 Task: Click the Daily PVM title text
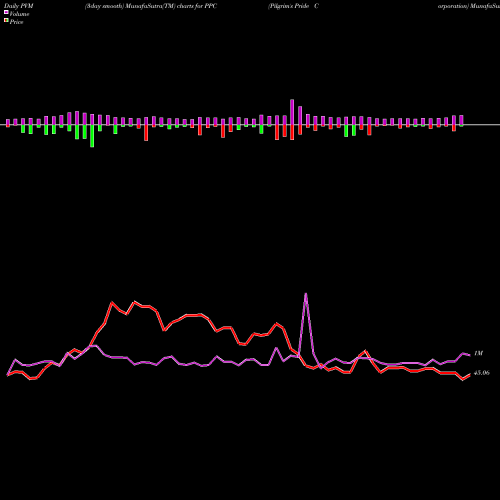point(19,6)
